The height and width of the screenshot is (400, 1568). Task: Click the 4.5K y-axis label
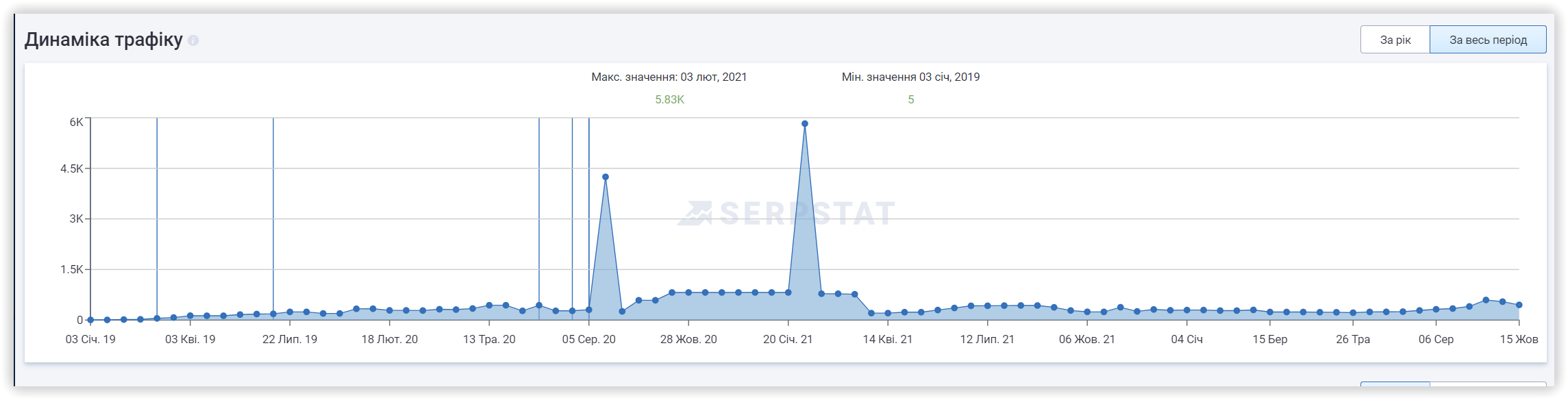(x=72, y=168)
